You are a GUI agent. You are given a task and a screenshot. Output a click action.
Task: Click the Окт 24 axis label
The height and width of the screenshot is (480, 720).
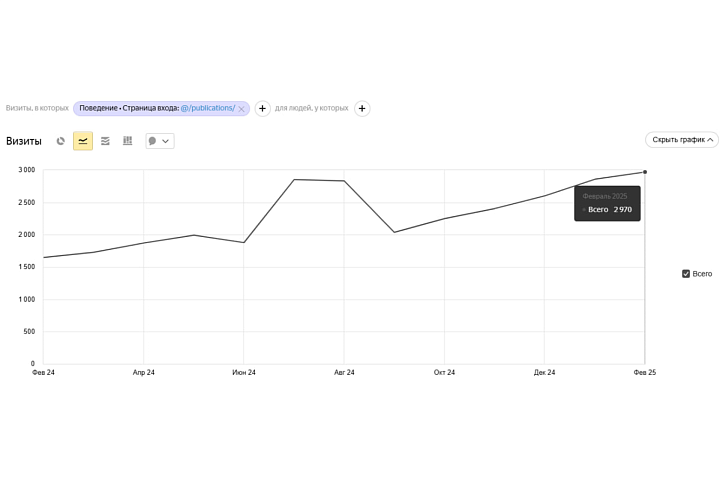[444, 373]
